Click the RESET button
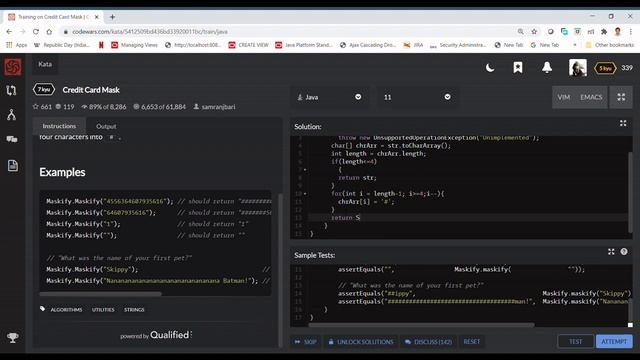The image size is (640, 360). 471,342
